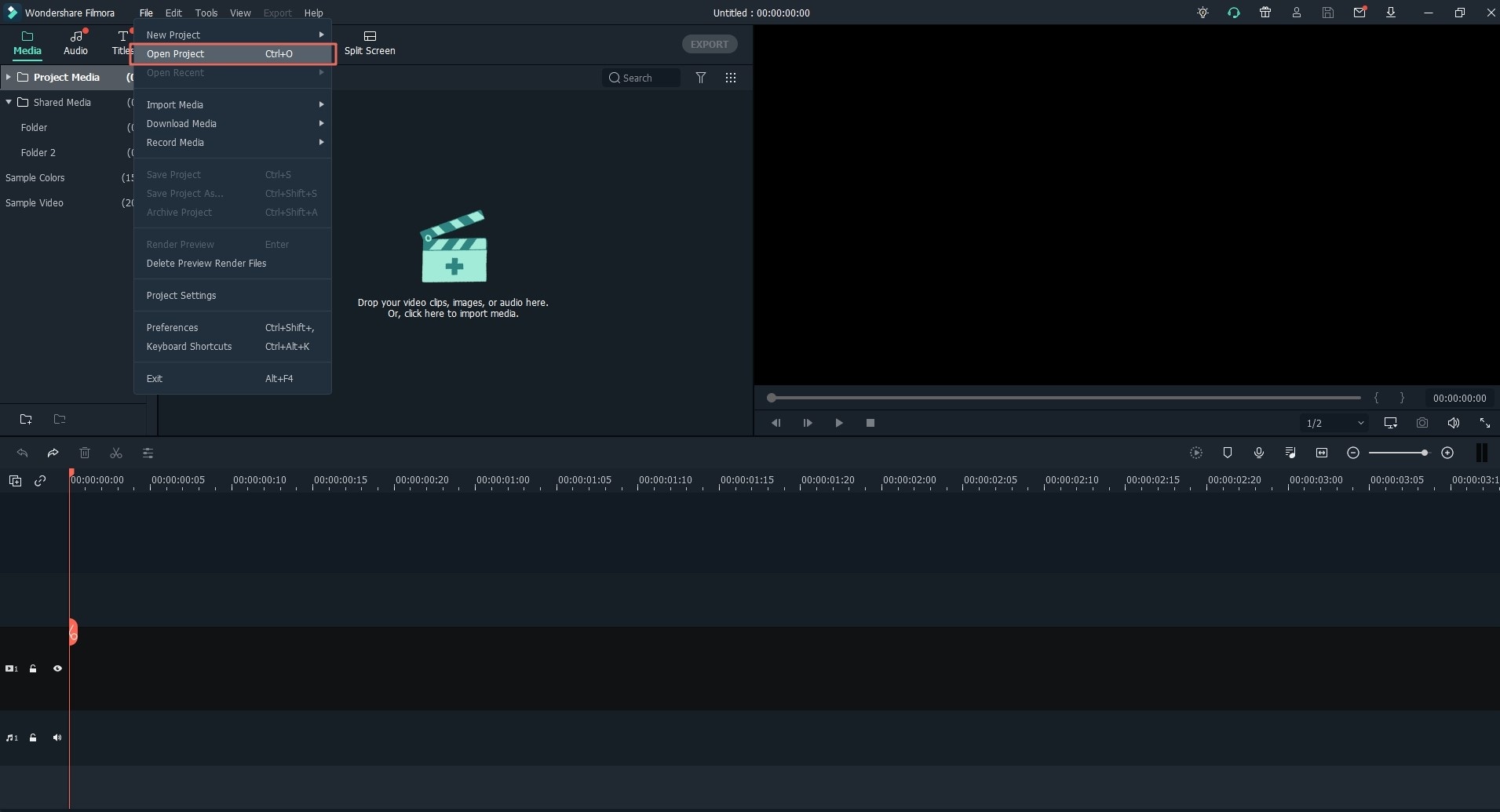1500x812 pixels.
Task: Toggle lock on video track 1
Action: point(33,668)
